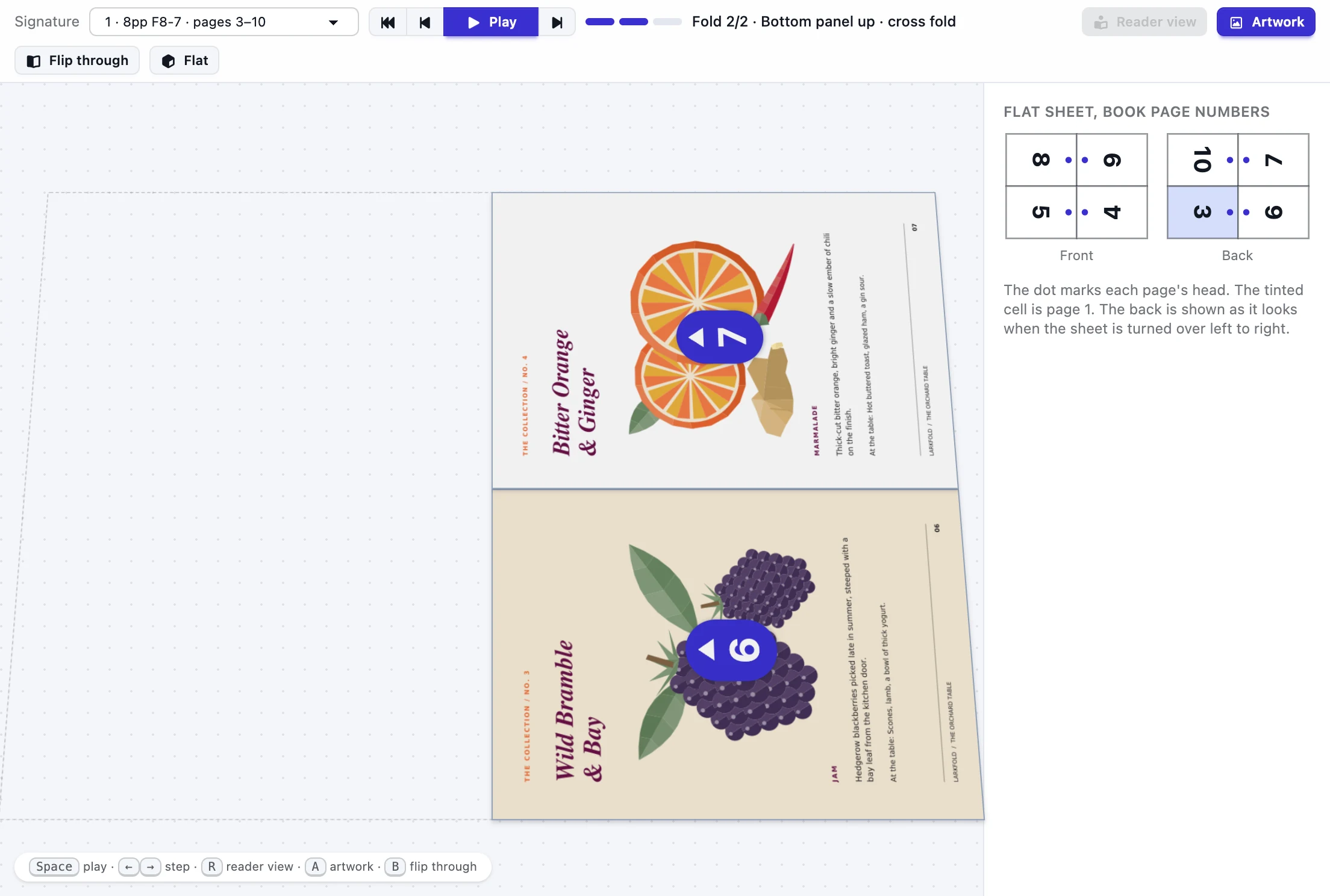Click page 7 badge on artwork

(720, 337)
